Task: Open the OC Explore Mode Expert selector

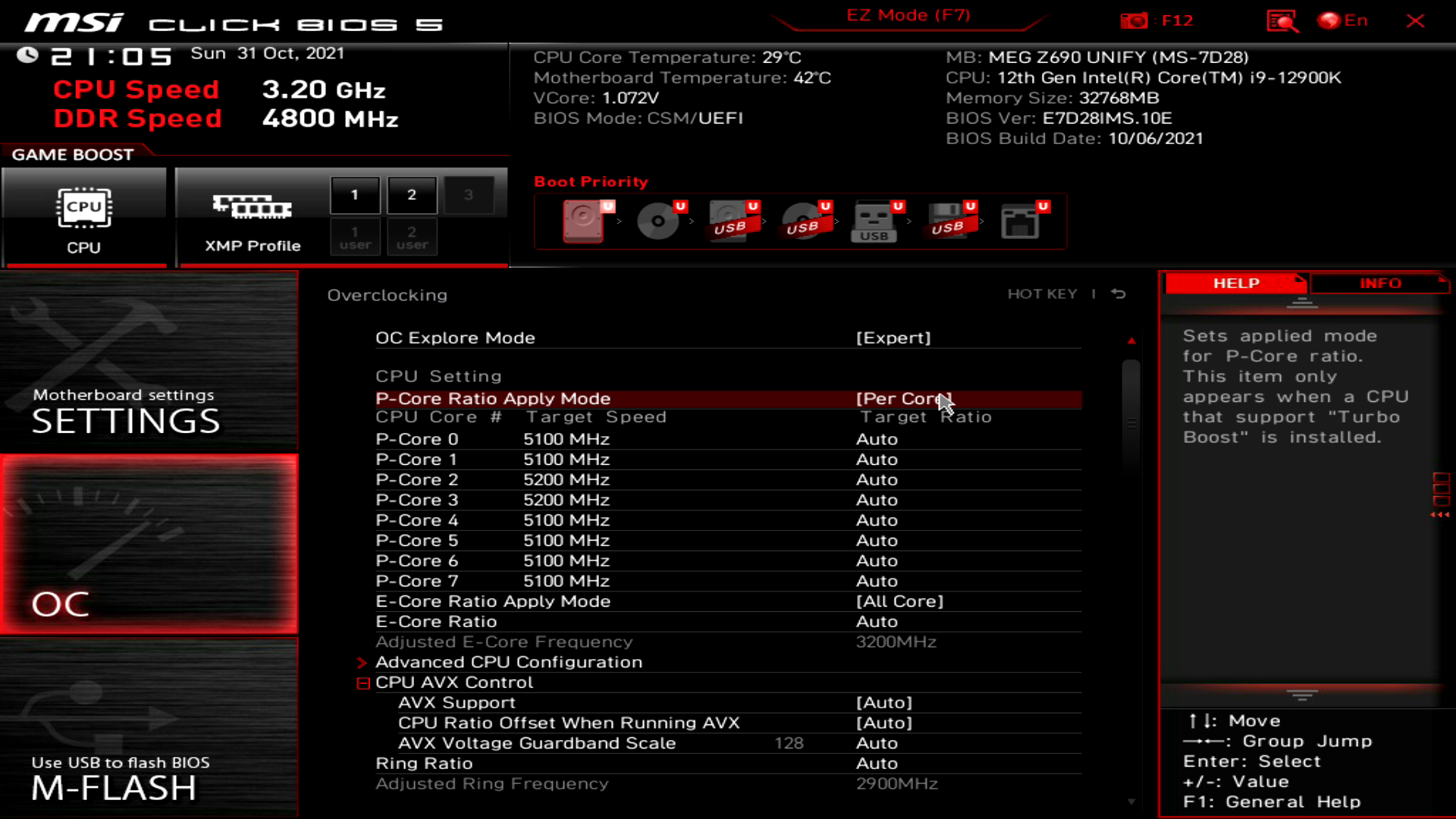Action: (x=895, y=337)
